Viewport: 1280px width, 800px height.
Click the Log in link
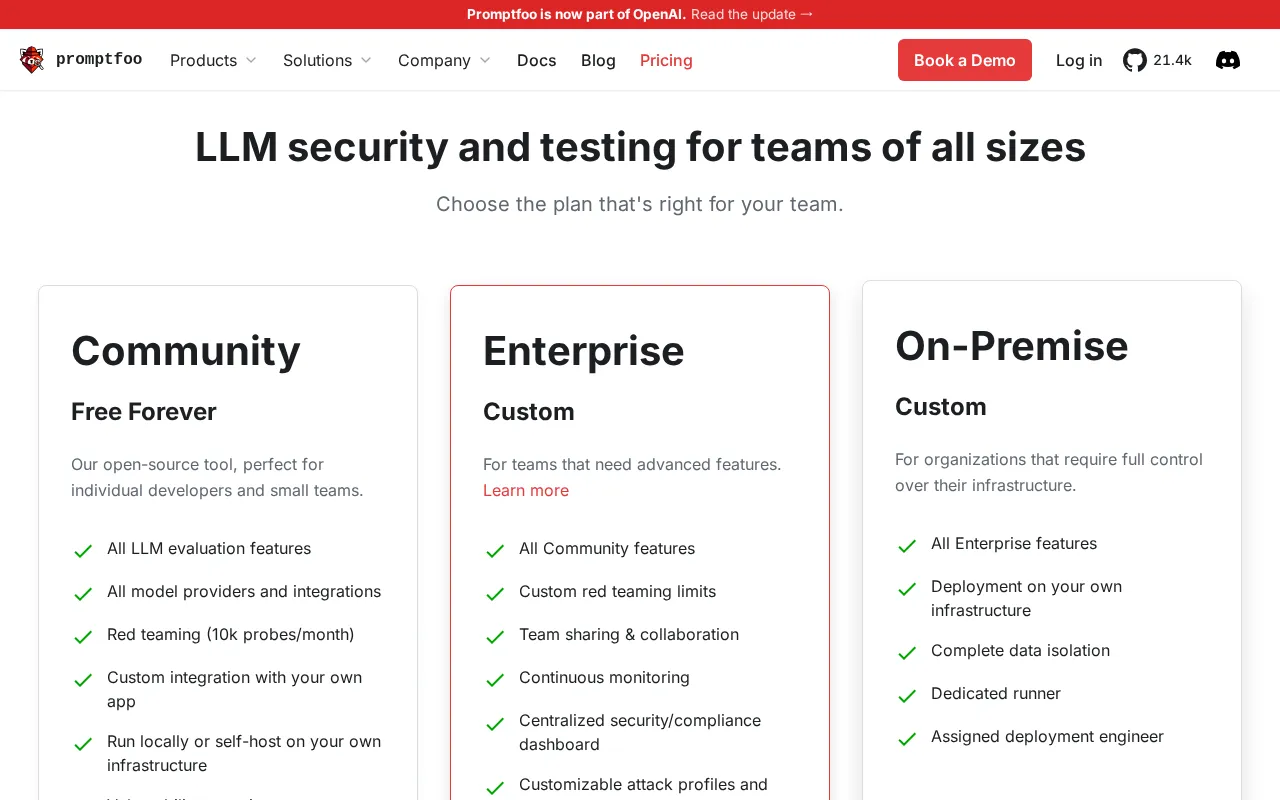coord(1079,60)
